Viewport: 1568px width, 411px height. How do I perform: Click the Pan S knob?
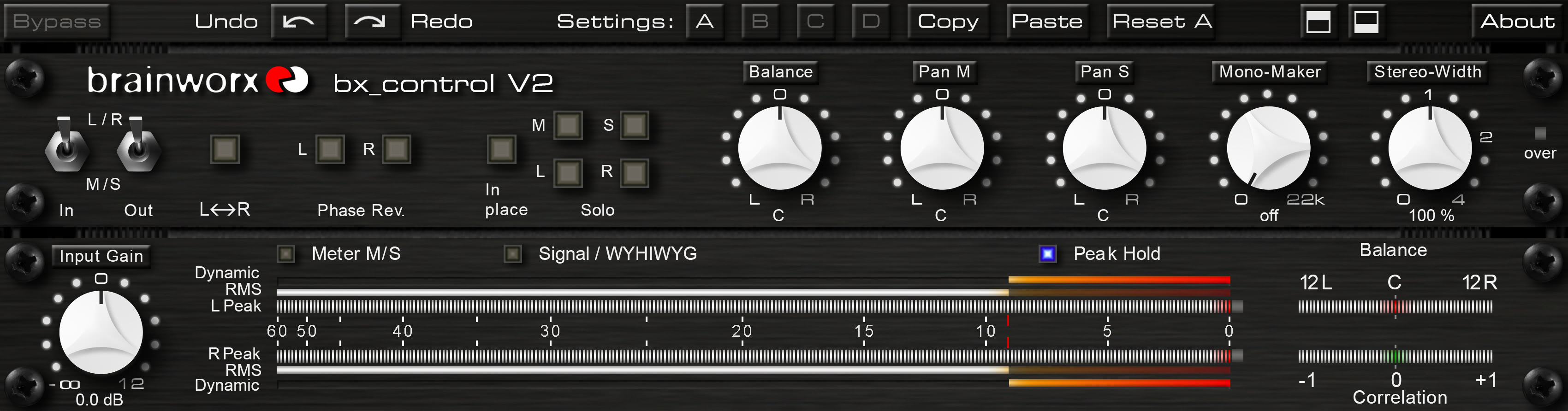point(1104,148)
